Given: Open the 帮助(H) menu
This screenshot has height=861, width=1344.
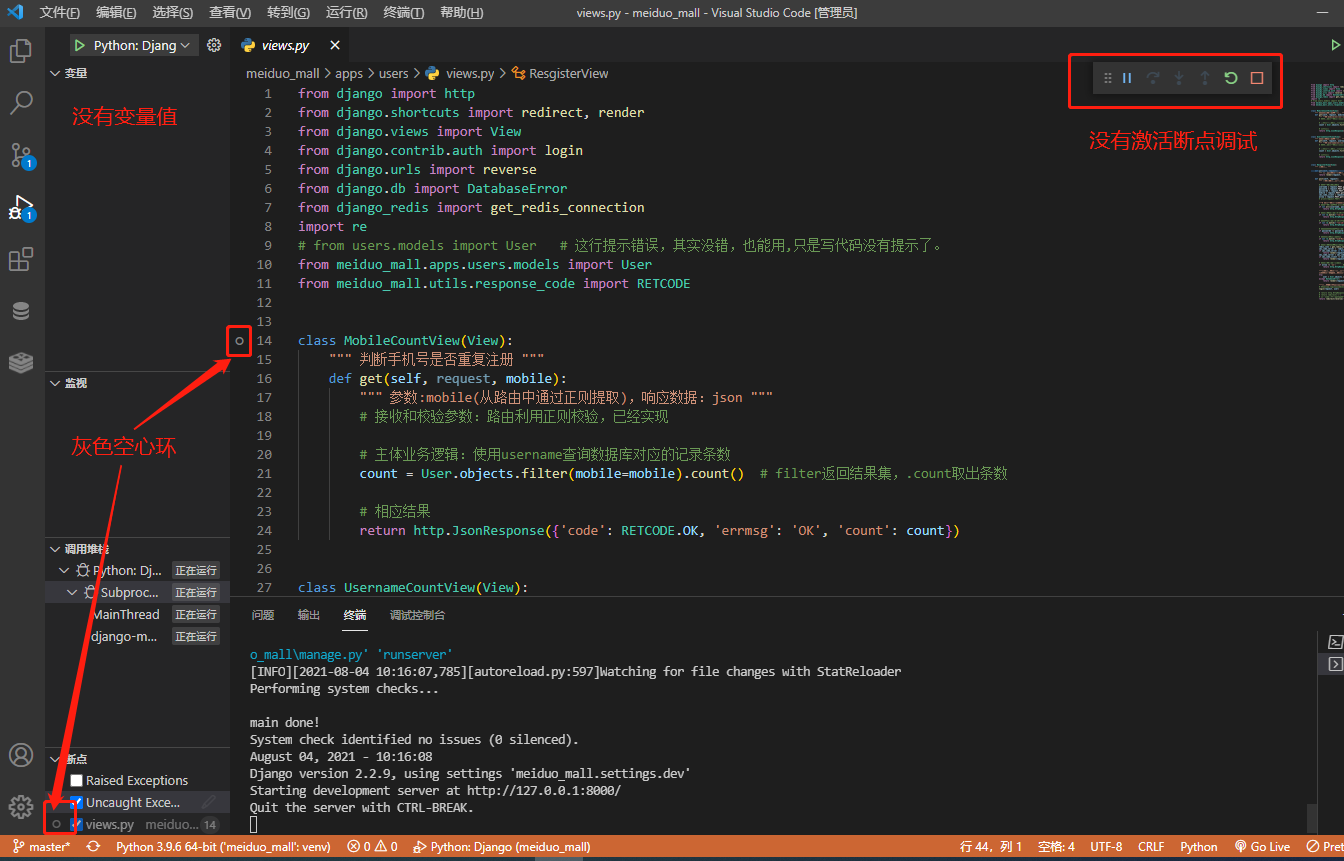Looking at the screenshot, I should [461, 13].
